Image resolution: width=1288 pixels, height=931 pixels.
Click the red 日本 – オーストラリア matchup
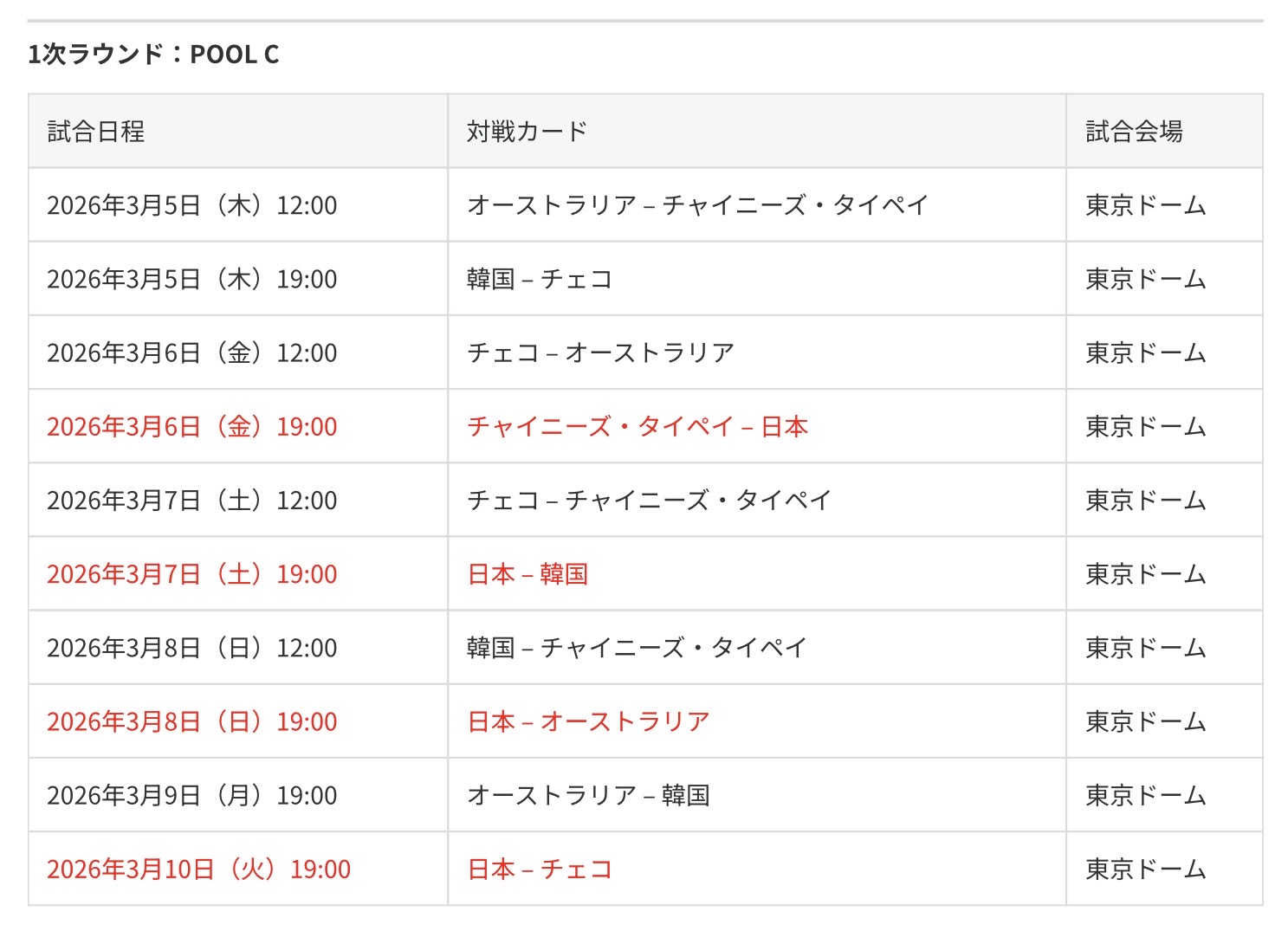(x=589, y=721)
